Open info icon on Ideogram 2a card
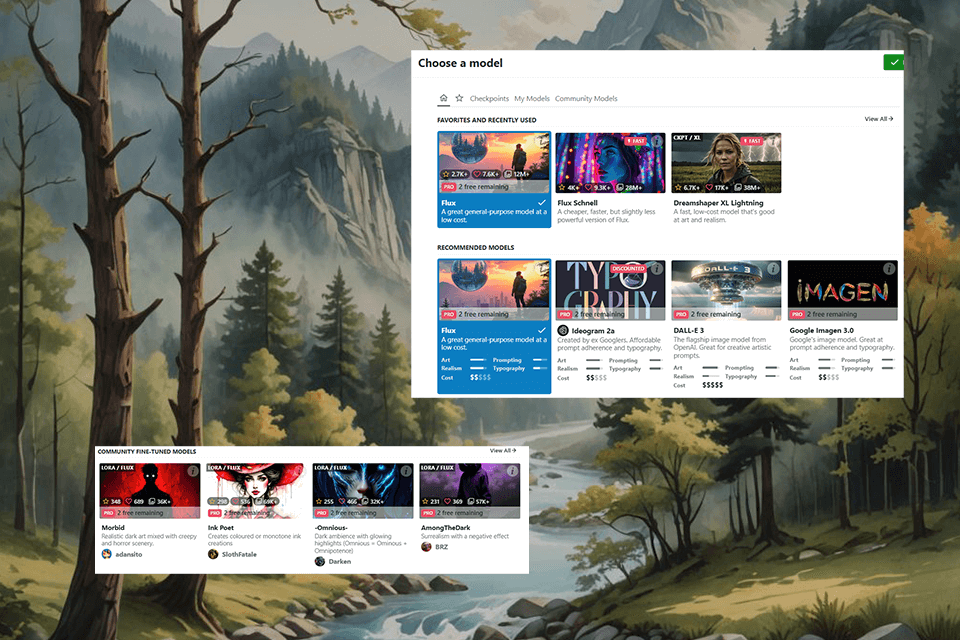The image size is (960, 640). 657,268
